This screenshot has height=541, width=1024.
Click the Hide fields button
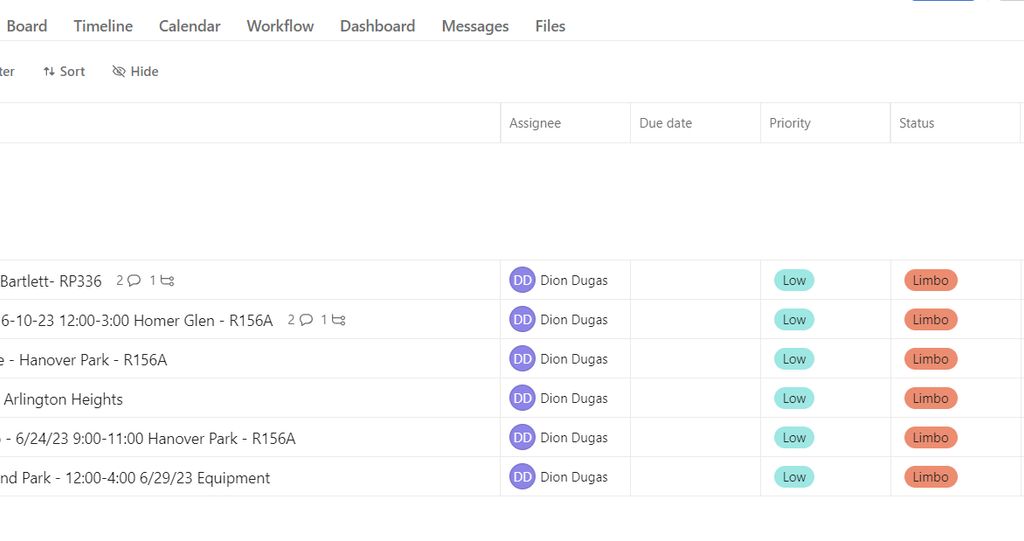coord(135,72)
